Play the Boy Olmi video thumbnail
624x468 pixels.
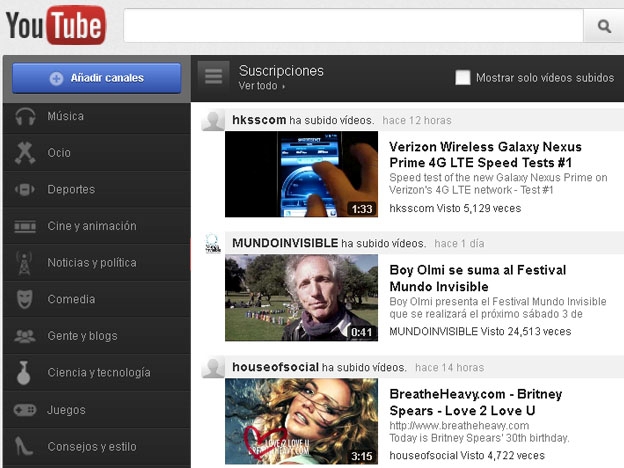301,298
